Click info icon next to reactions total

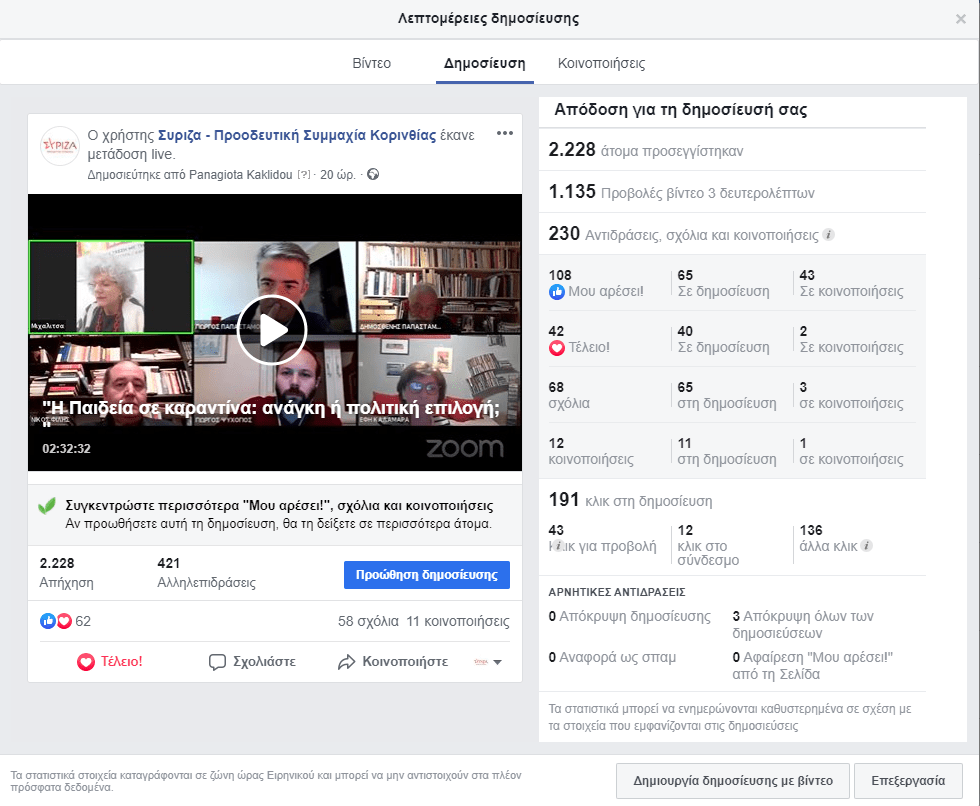[829, 236]
